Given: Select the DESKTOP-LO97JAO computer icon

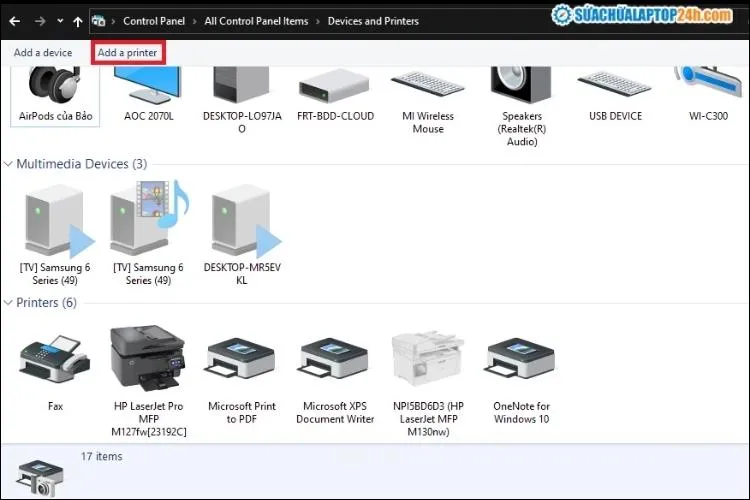Looking at the screenshot, I should pyautogui.click(x=242, y=85).
